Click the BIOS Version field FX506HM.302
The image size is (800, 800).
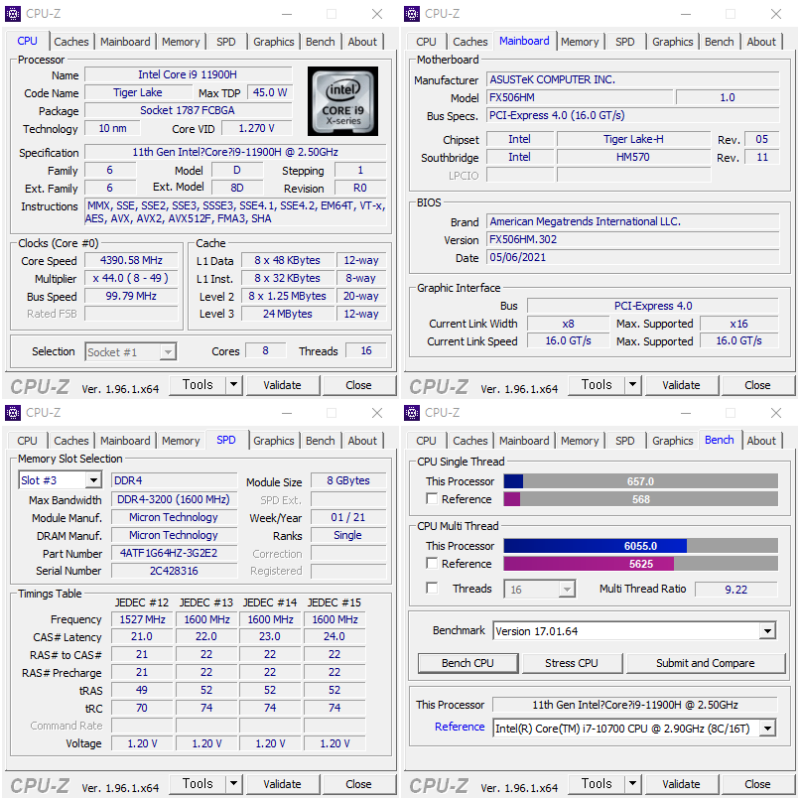click(x=633, y=239)
